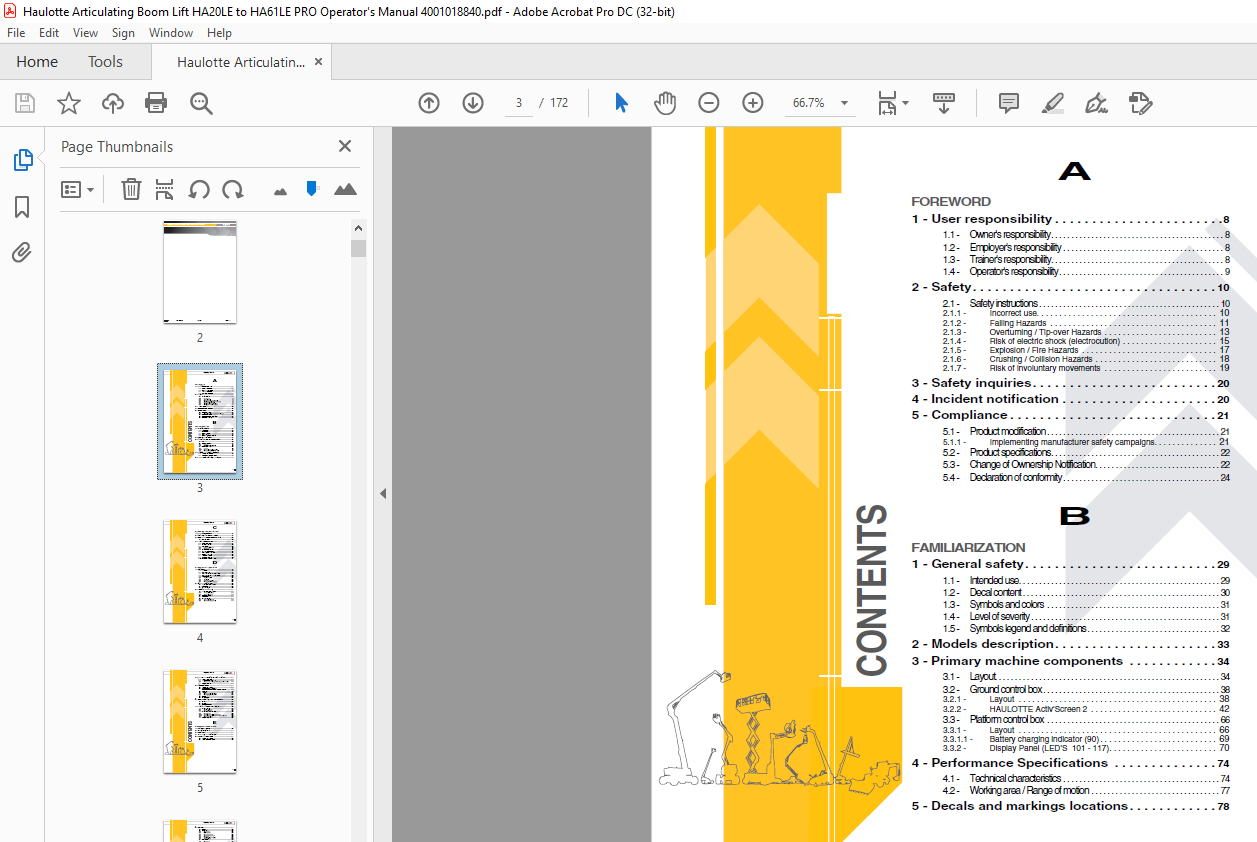Viewport: 1257px width, 842px height.
Task: Print the document with printer icon
Action: 156,103
